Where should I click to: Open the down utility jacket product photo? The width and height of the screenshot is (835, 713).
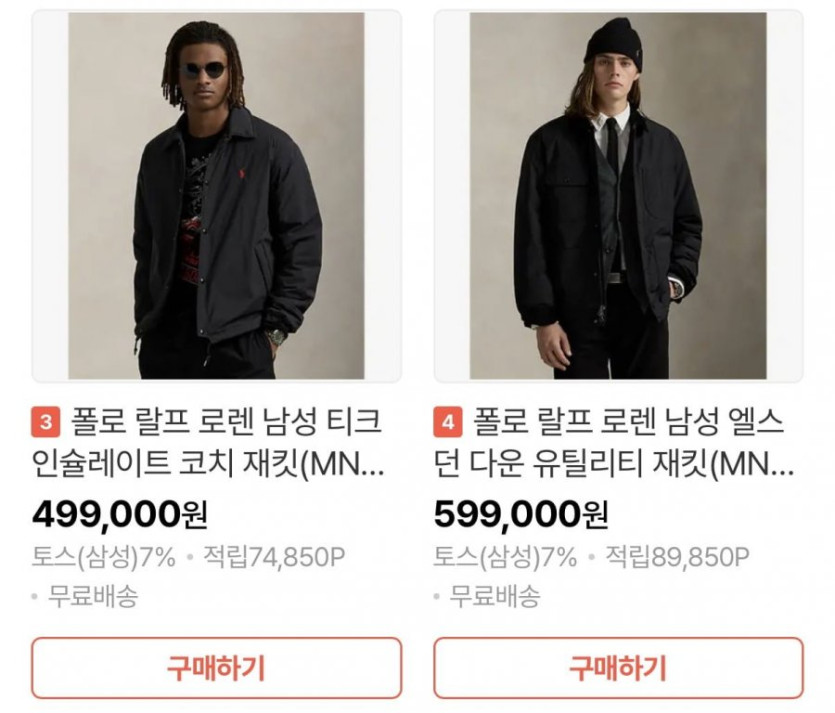618,196
